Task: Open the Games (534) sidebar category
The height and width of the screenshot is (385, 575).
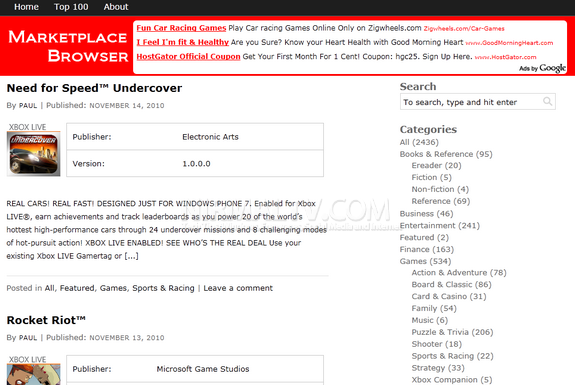Action: click(x=425, y=261)
